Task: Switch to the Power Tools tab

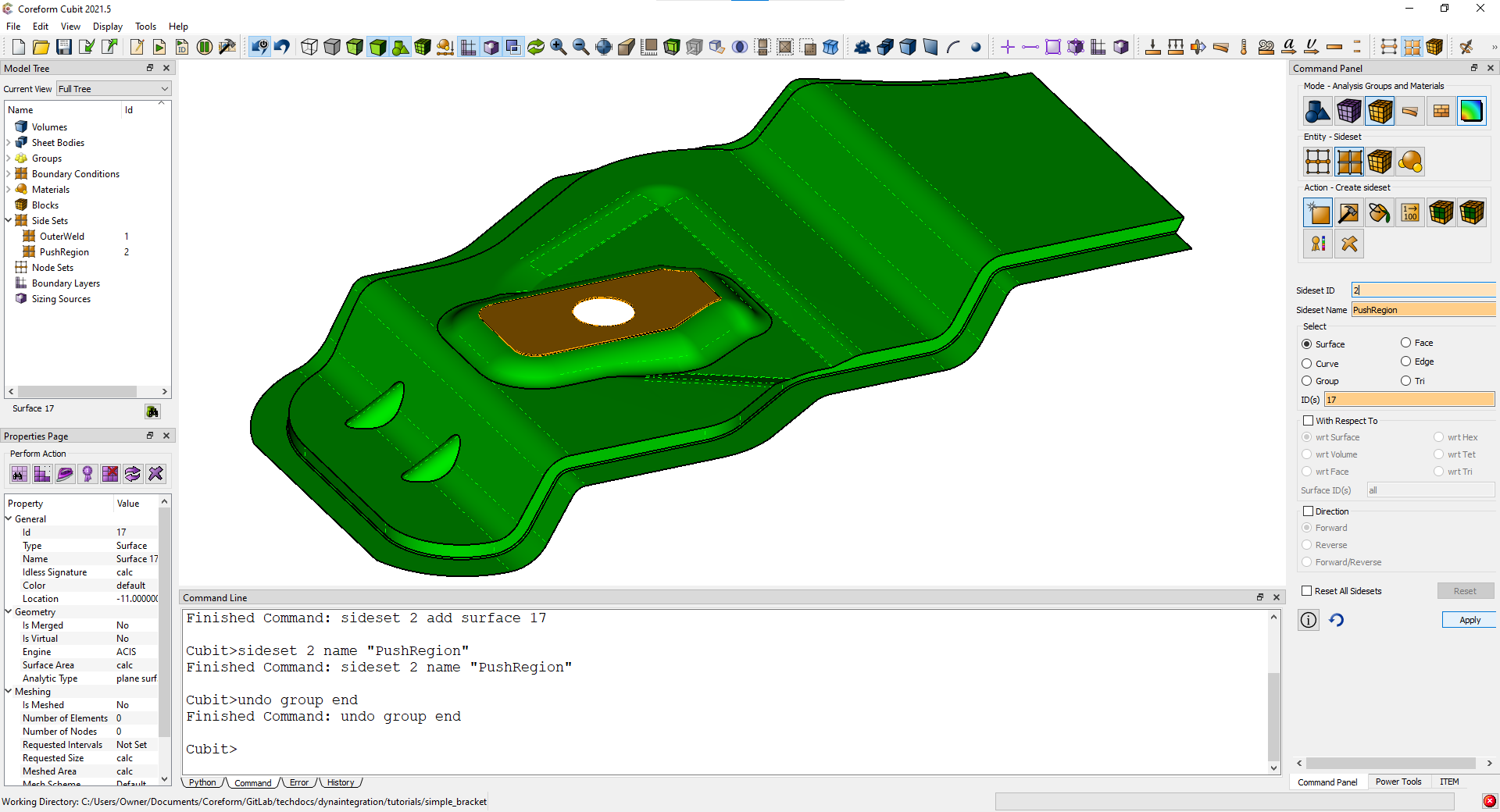Action: 1398,782
